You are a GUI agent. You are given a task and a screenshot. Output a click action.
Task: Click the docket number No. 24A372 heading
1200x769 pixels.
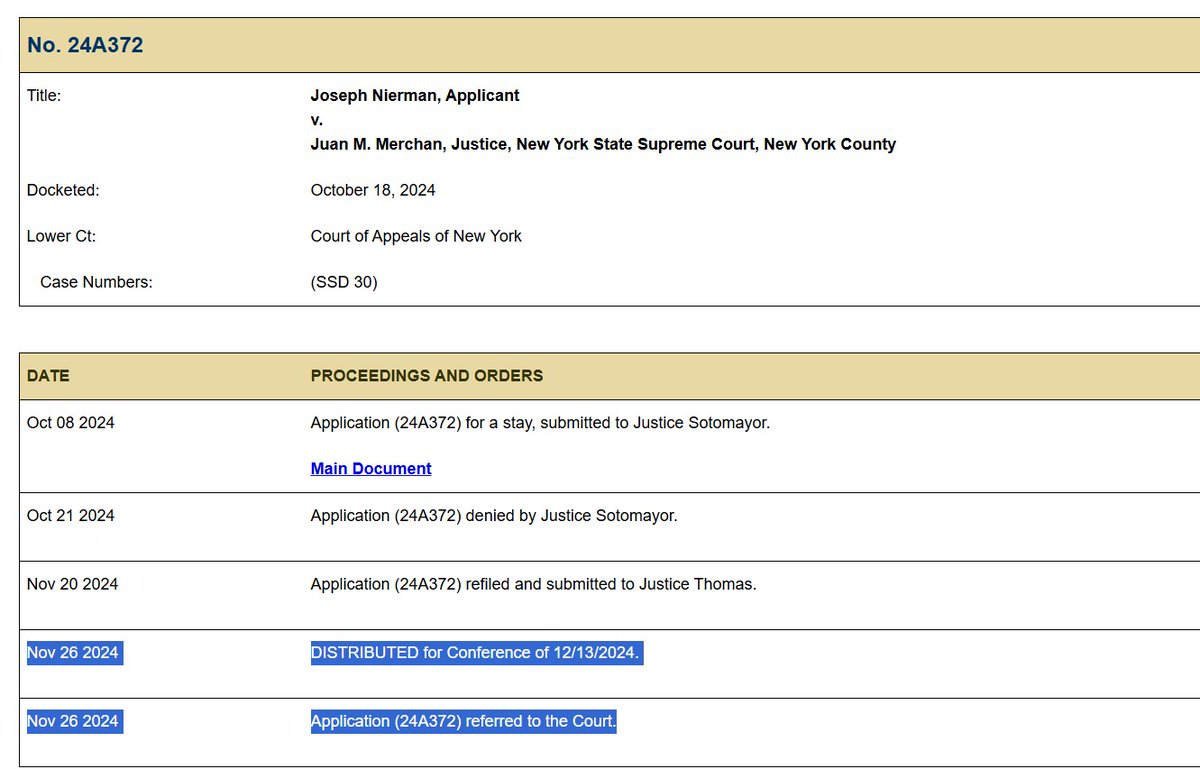85,46
